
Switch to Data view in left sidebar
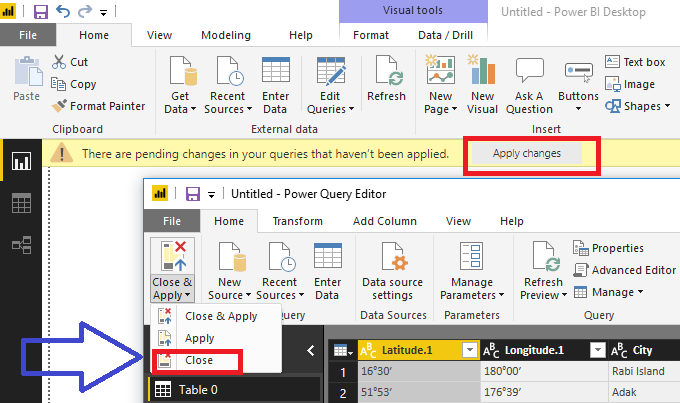click(x=21, y=203)
